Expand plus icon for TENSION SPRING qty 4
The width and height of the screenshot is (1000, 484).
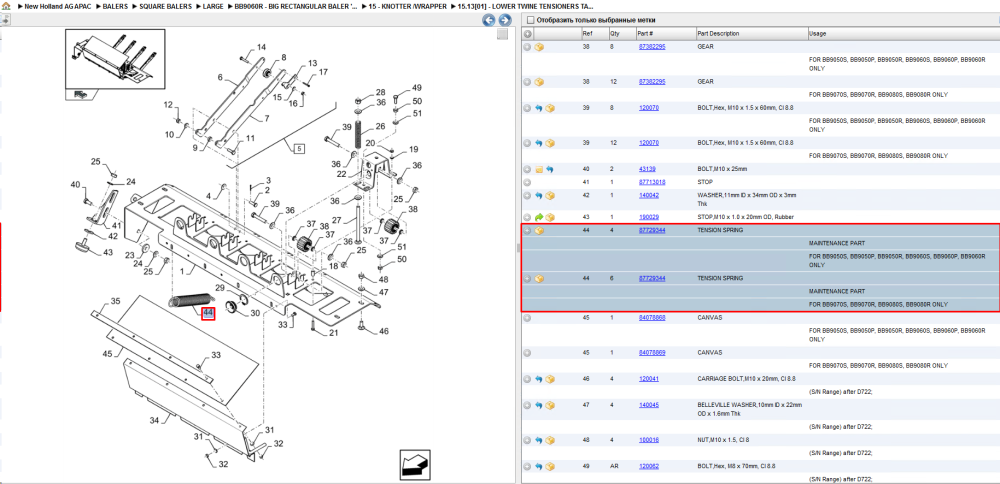tap(527, 231)
